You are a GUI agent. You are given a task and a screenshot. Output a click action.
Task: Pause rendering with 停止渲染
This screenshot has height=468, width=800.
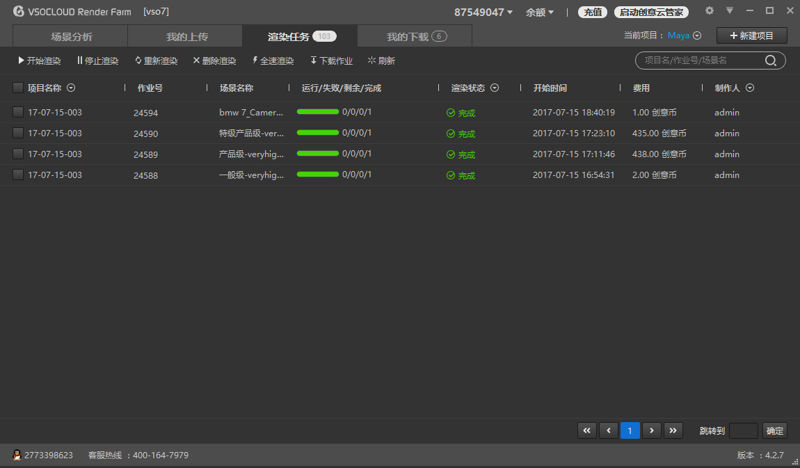97,61
